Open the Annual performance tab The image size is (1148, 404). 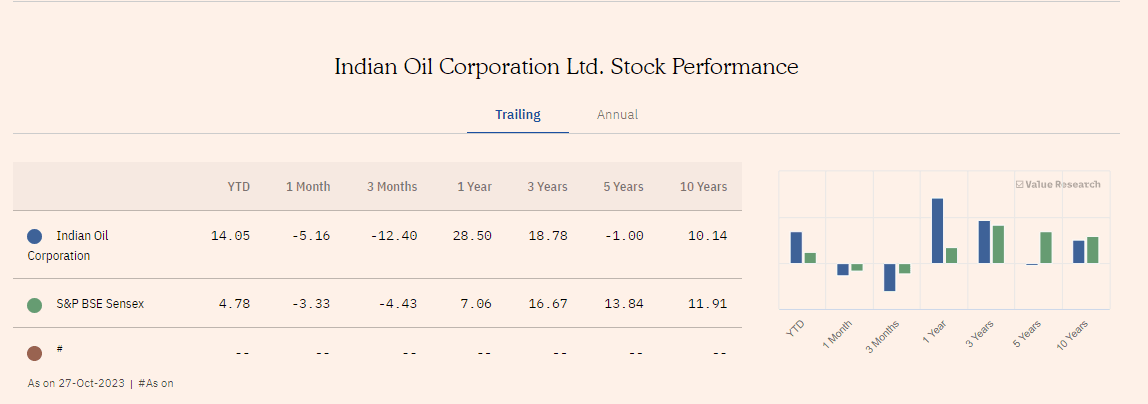coord(617,115)
